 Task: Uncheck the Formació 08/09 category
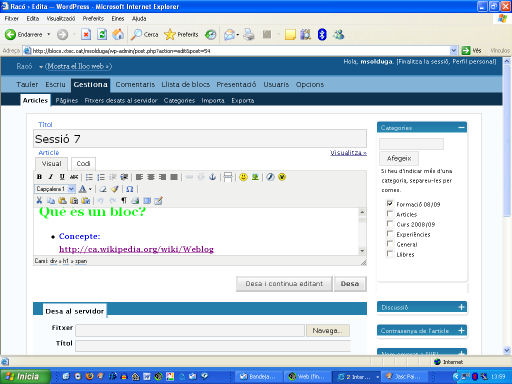coord(389,203)
